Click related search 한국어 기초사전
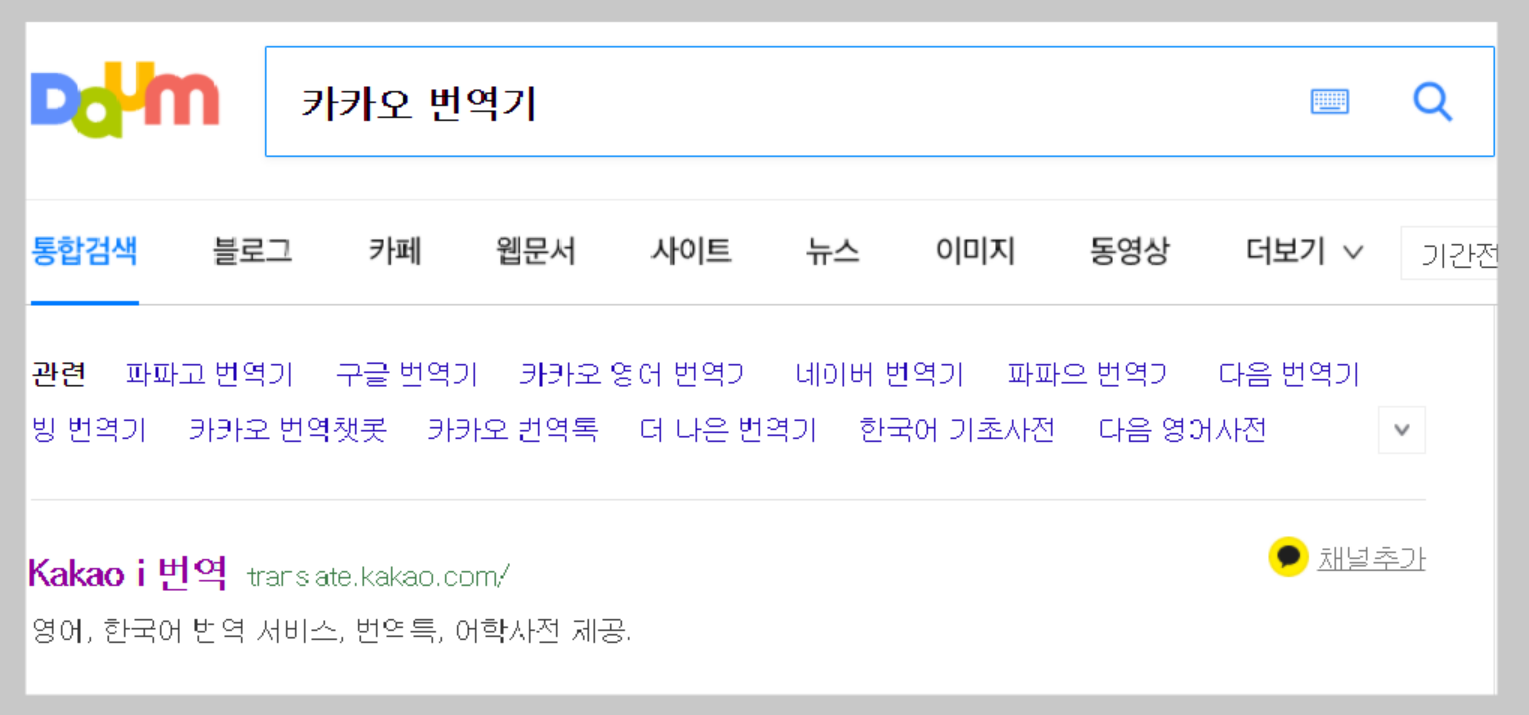 pos(957,430)
